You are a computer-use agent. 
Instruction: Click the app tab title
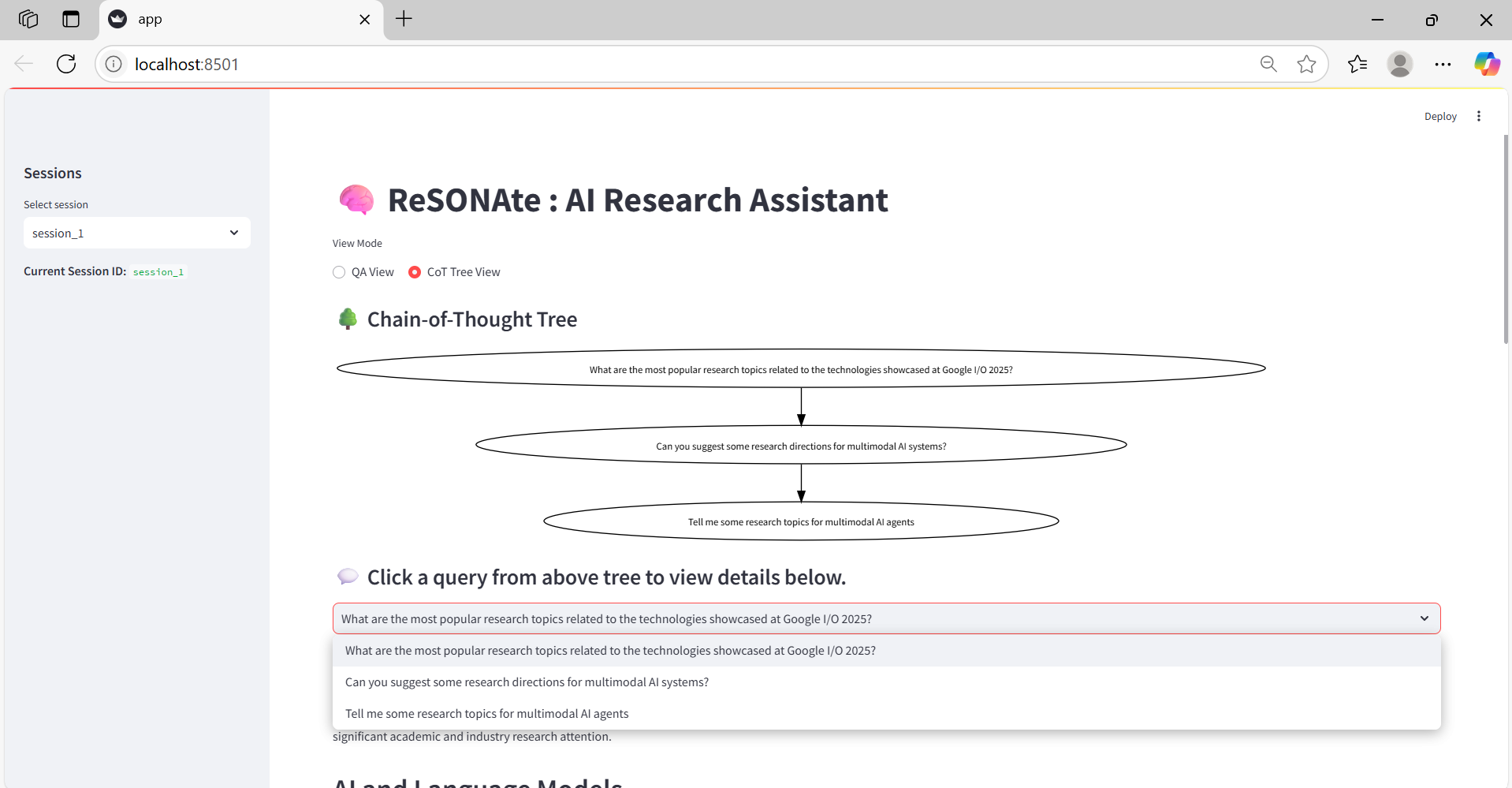[150, 20]
